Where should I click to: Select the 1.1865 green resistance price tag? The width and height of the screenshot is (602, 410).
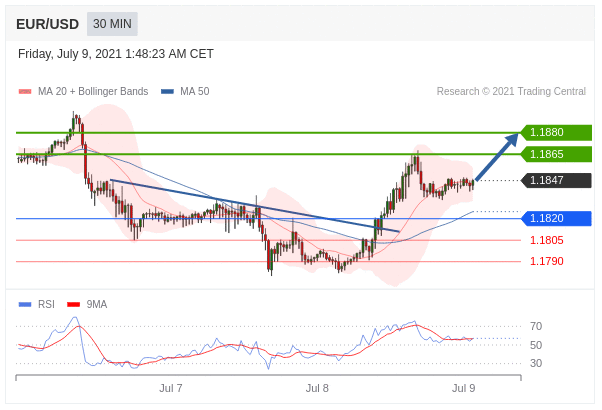coord(556,154)
